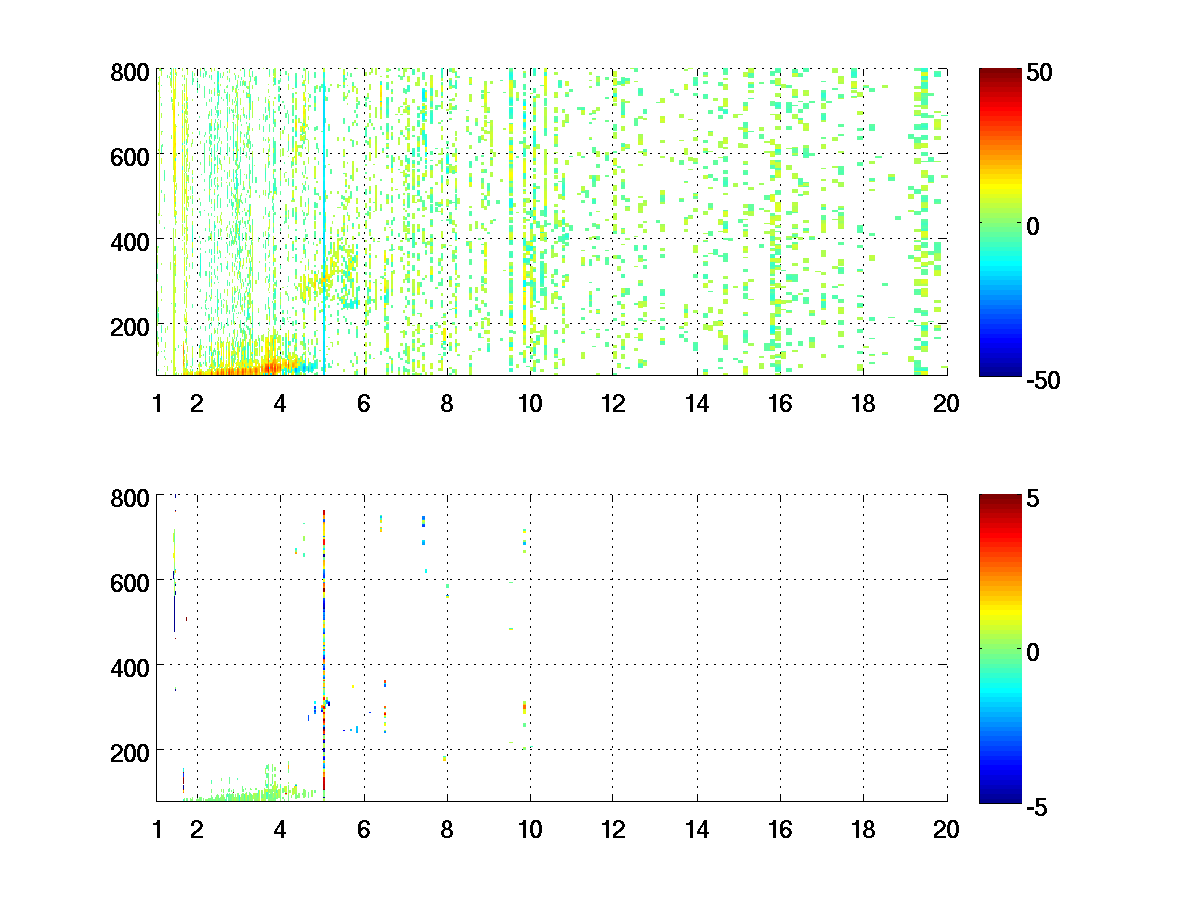This screenshot has height=900, width=1200.
Task: Click x-axis tick "8" under the upper plot
Action: [x=447, y=404]
